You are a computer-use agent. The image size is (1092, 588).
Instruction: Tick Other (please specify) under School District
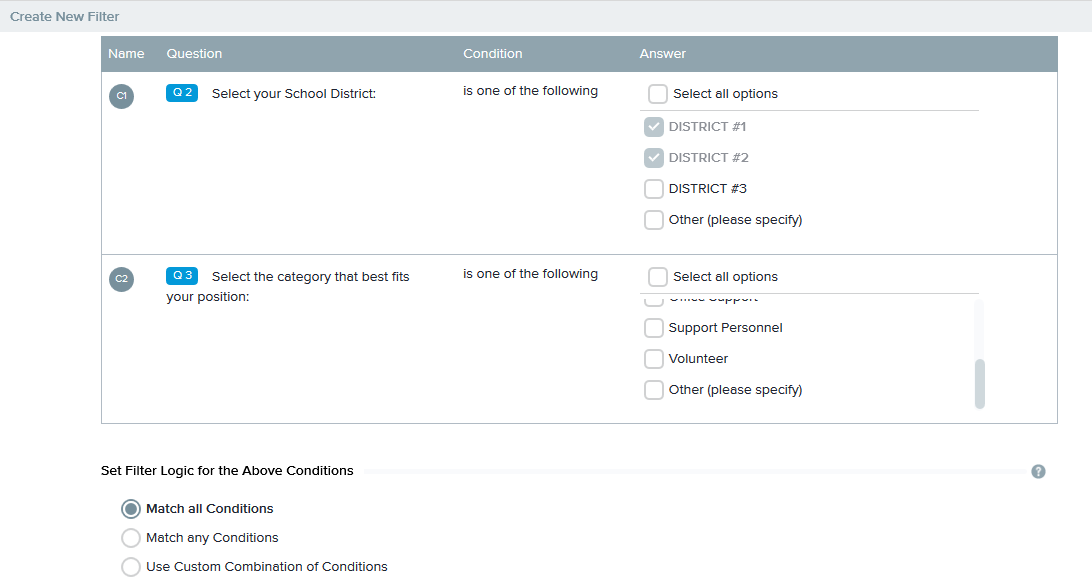(x=654, y=220)
